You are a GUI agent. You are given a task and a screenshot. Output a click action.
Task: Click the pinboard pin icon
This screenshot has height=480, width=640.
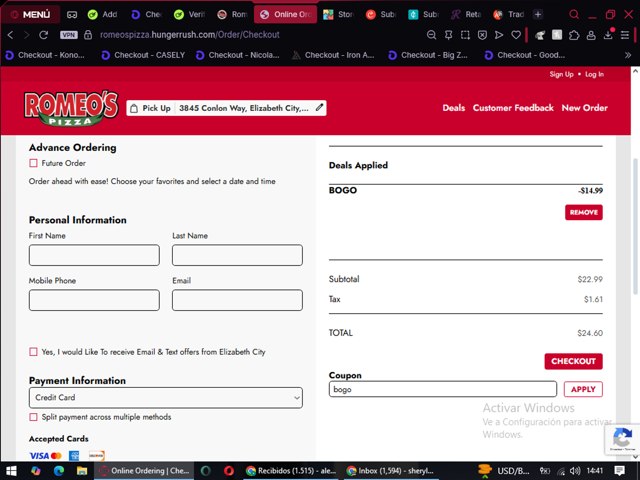tap(449, 35)
